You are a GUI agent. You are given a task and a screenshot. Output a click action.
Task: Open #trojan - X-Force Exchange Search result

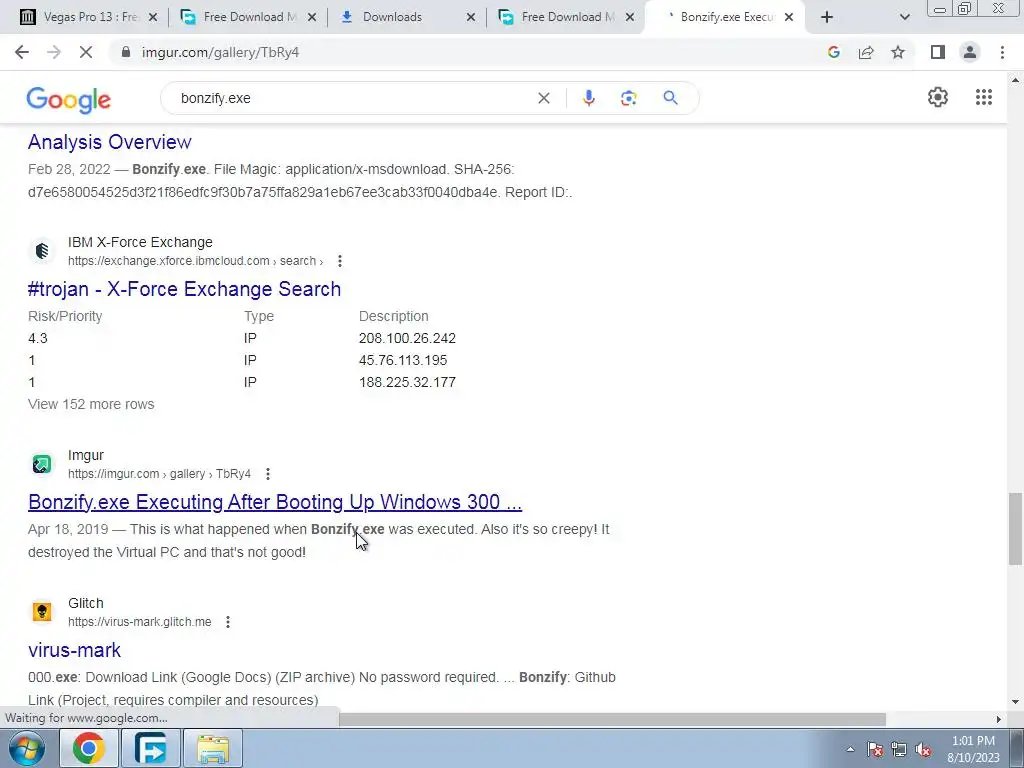coord(184,289)
